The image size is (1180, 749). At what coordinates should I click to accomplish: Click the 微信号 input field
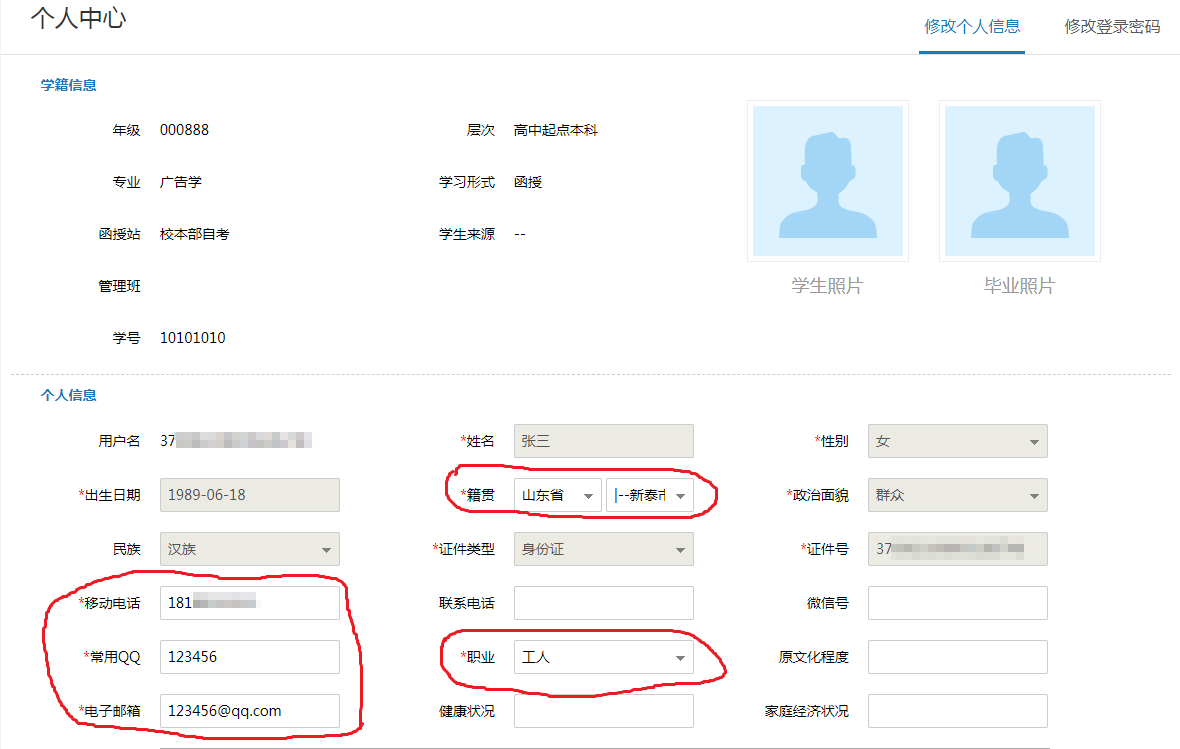[x=957, y=603]
